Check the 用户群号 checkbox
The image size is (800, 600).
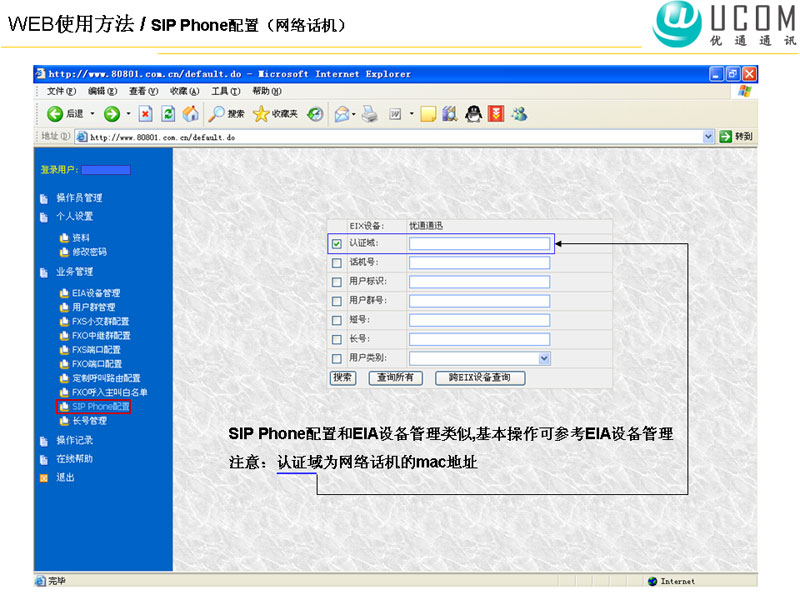337,302
